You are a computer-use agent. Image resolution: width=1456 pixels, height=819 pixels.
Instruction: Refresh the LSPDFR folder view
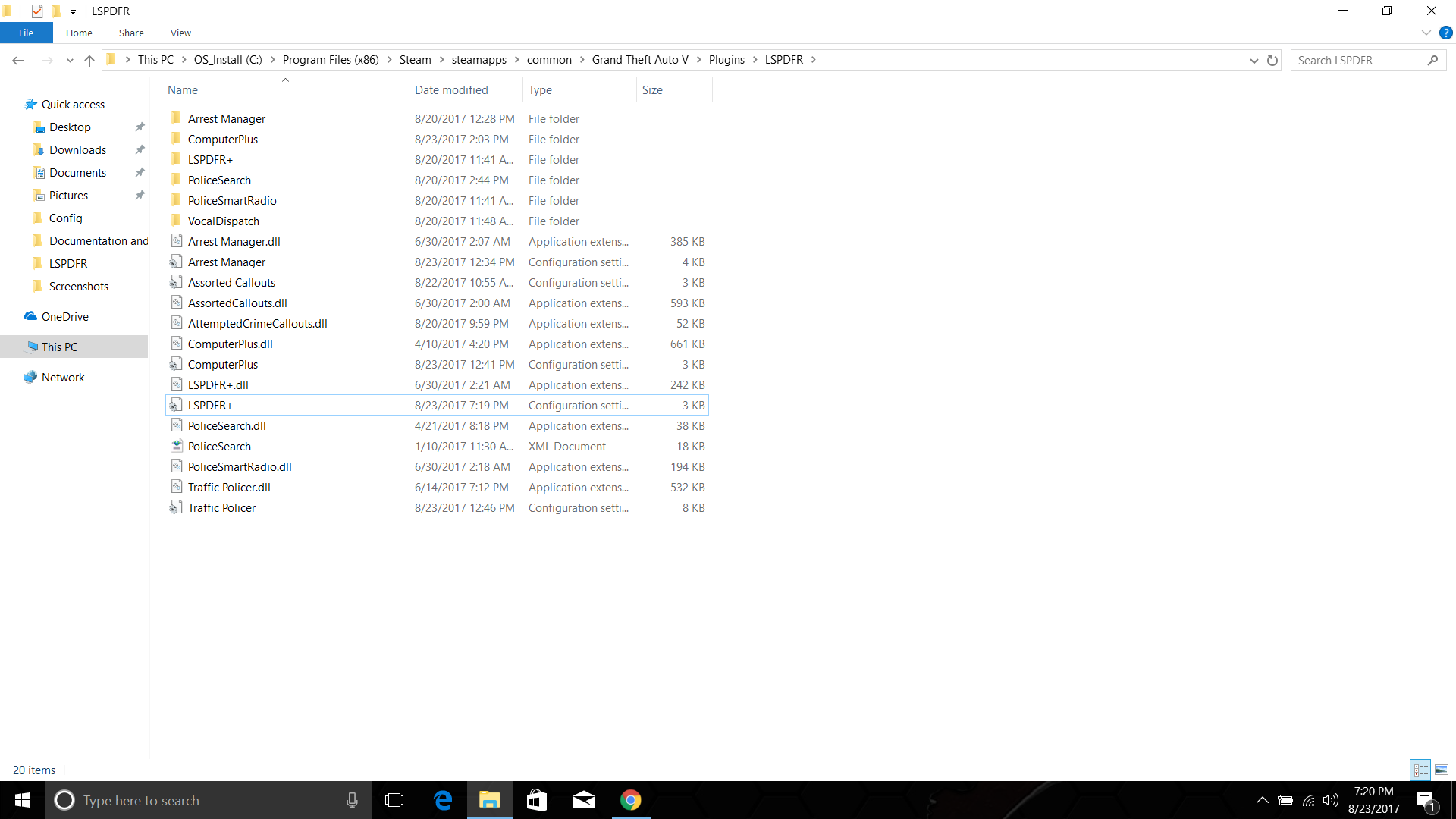tap(1272, 61)
